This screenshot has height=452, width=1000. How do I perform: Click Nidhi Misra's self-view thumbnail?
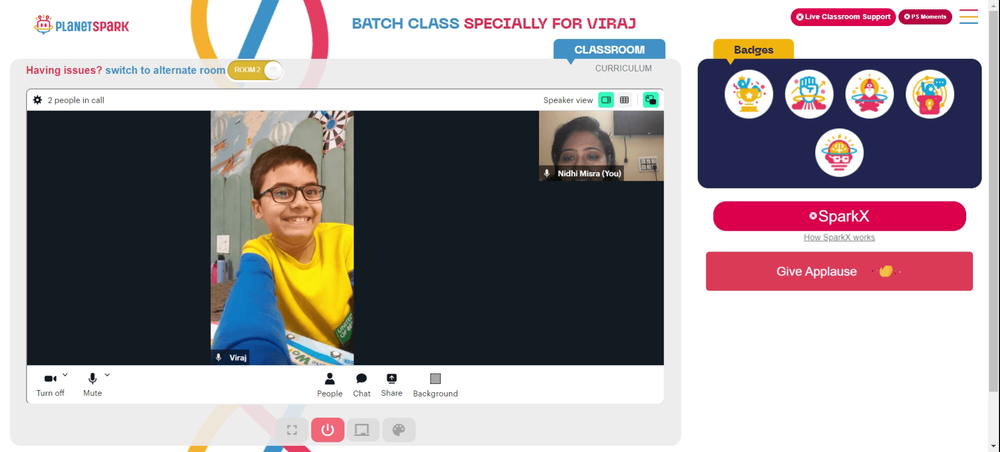pyautogui.click(x=601, y=146)
